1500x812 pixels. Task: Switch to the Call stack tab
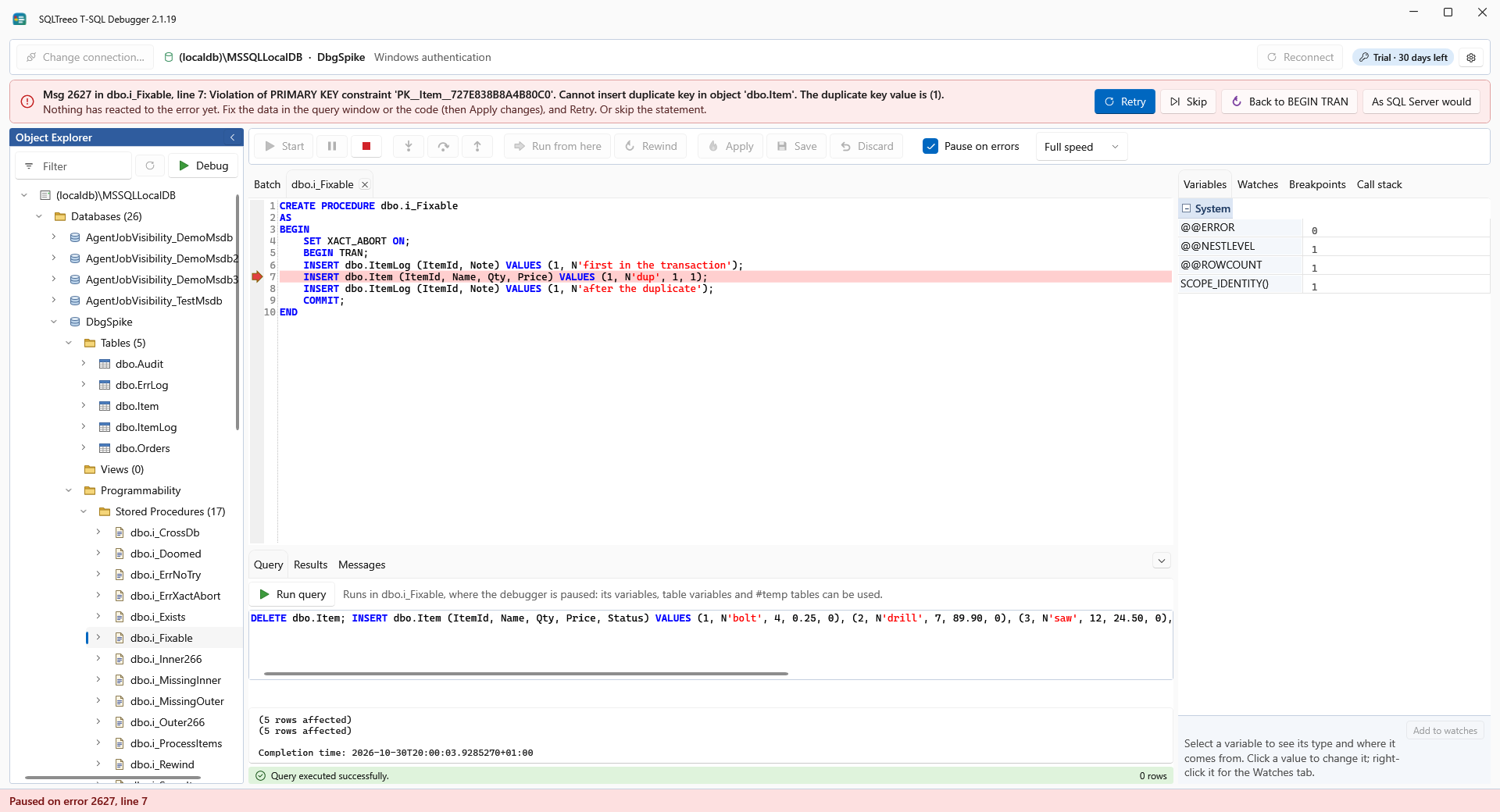pyautogui.click(x=1379, y=184)
